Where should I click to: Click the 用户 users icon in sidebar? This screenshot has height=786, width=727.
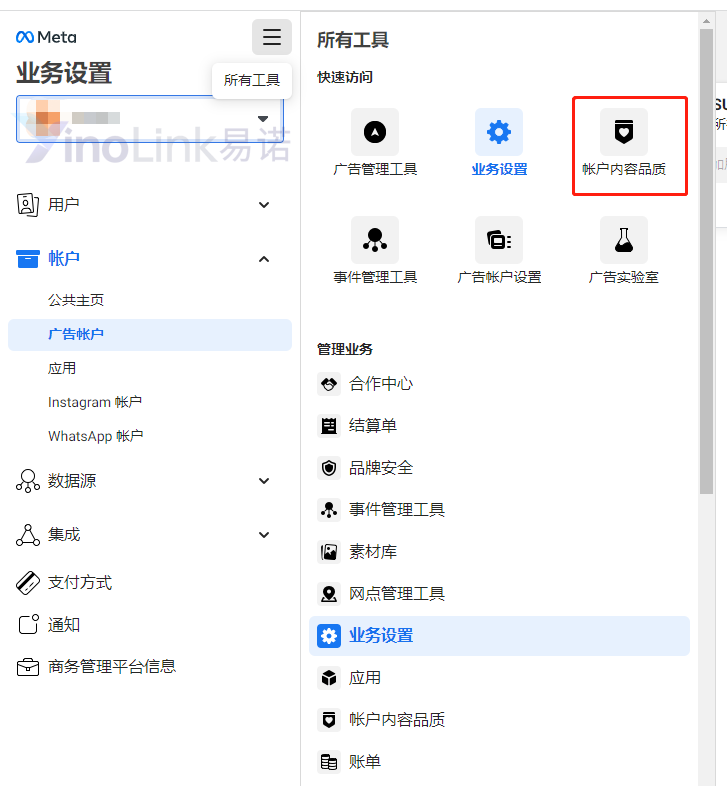pyautogui.click(x=28, y=205)
